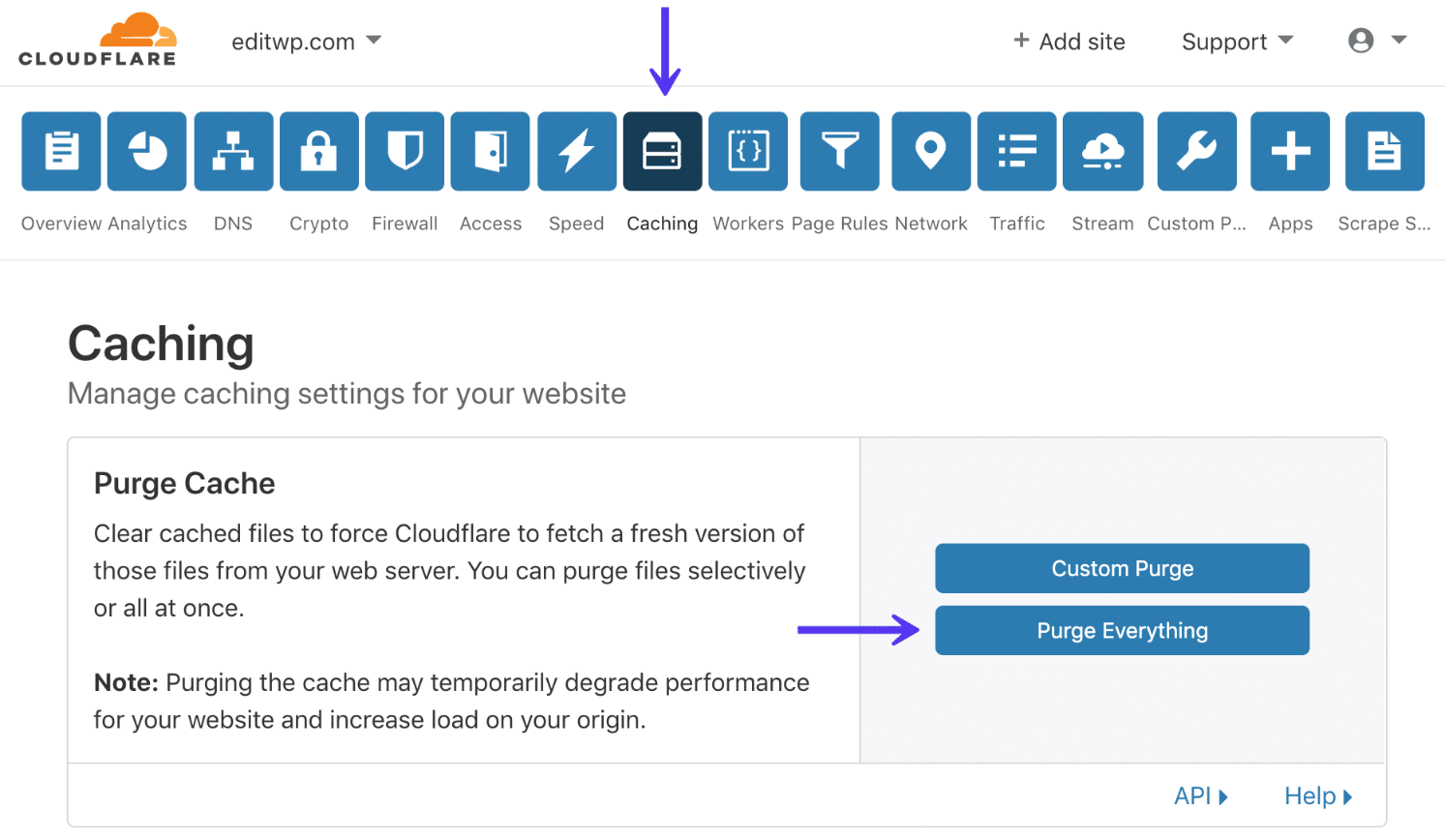Image resolution: width=1445 pixels, height=840 pixels.
Task: Open the Apps plus icon
Action: [1289, 151]
